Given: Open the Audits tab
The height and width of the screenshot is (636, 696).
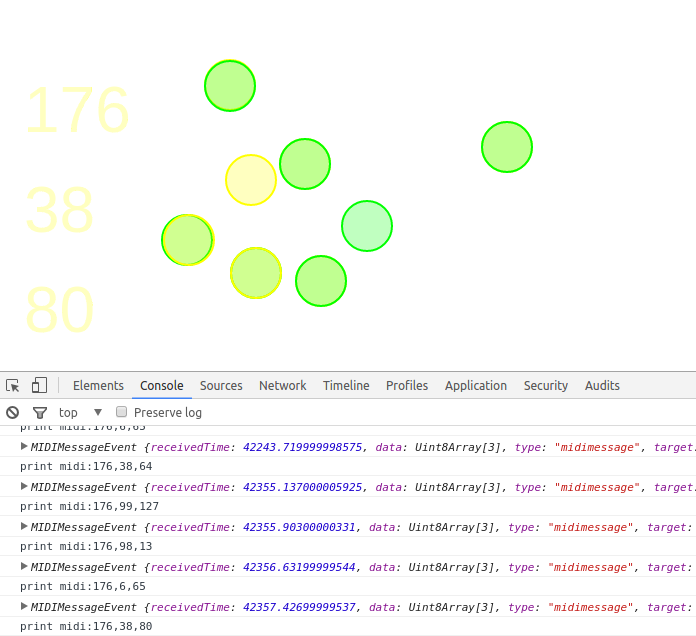Looking at the screenshot, I should point(602,386).
